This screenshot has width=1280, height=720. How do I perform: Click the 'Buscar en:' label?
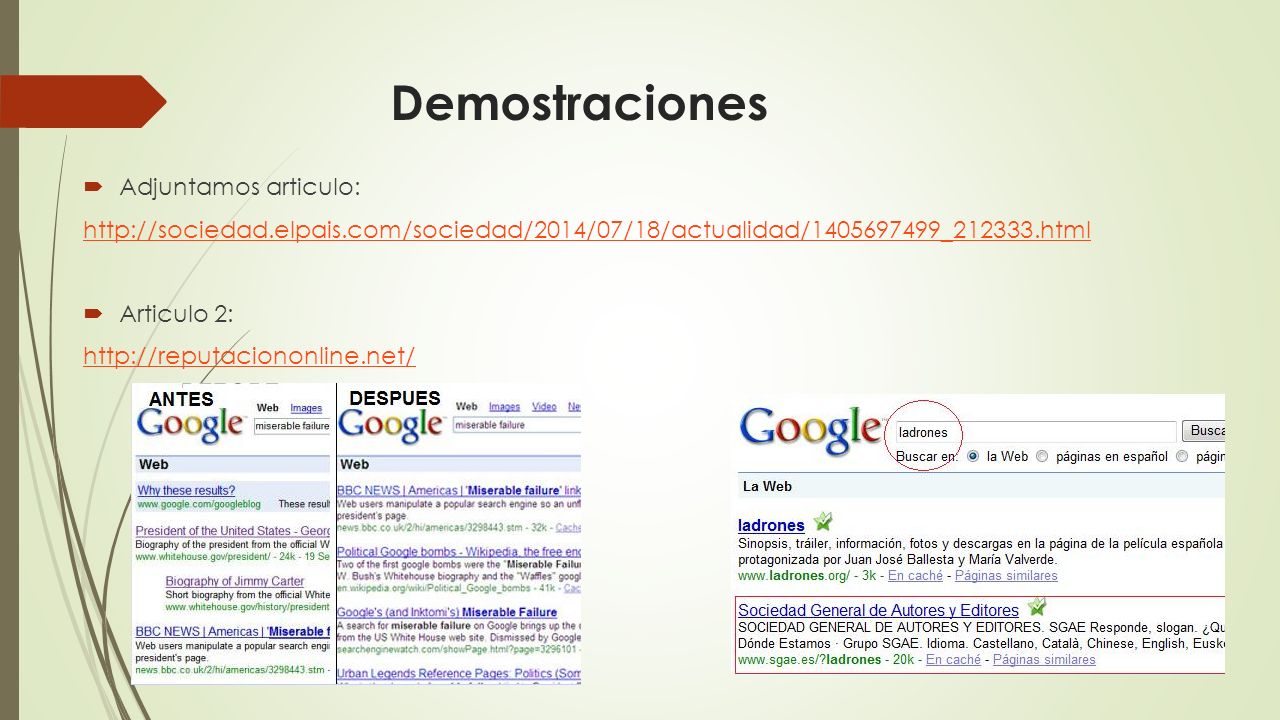click(925, 457)
